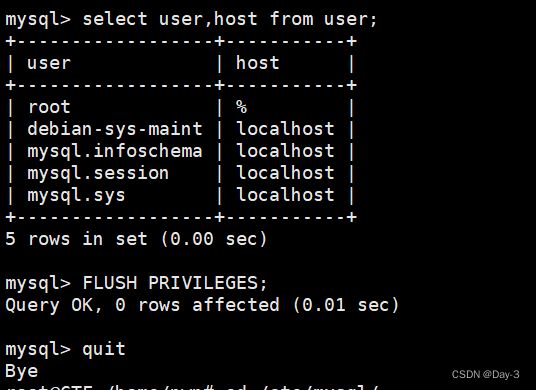The image size is (536, 390).
Task: Select the 'root' user entry
Action: [x=49, y=107]
